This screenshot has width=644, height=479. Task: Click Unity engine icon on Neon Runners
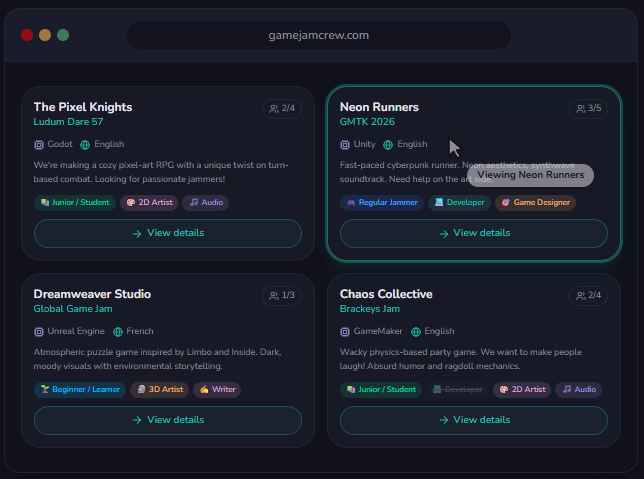[345, 144]
